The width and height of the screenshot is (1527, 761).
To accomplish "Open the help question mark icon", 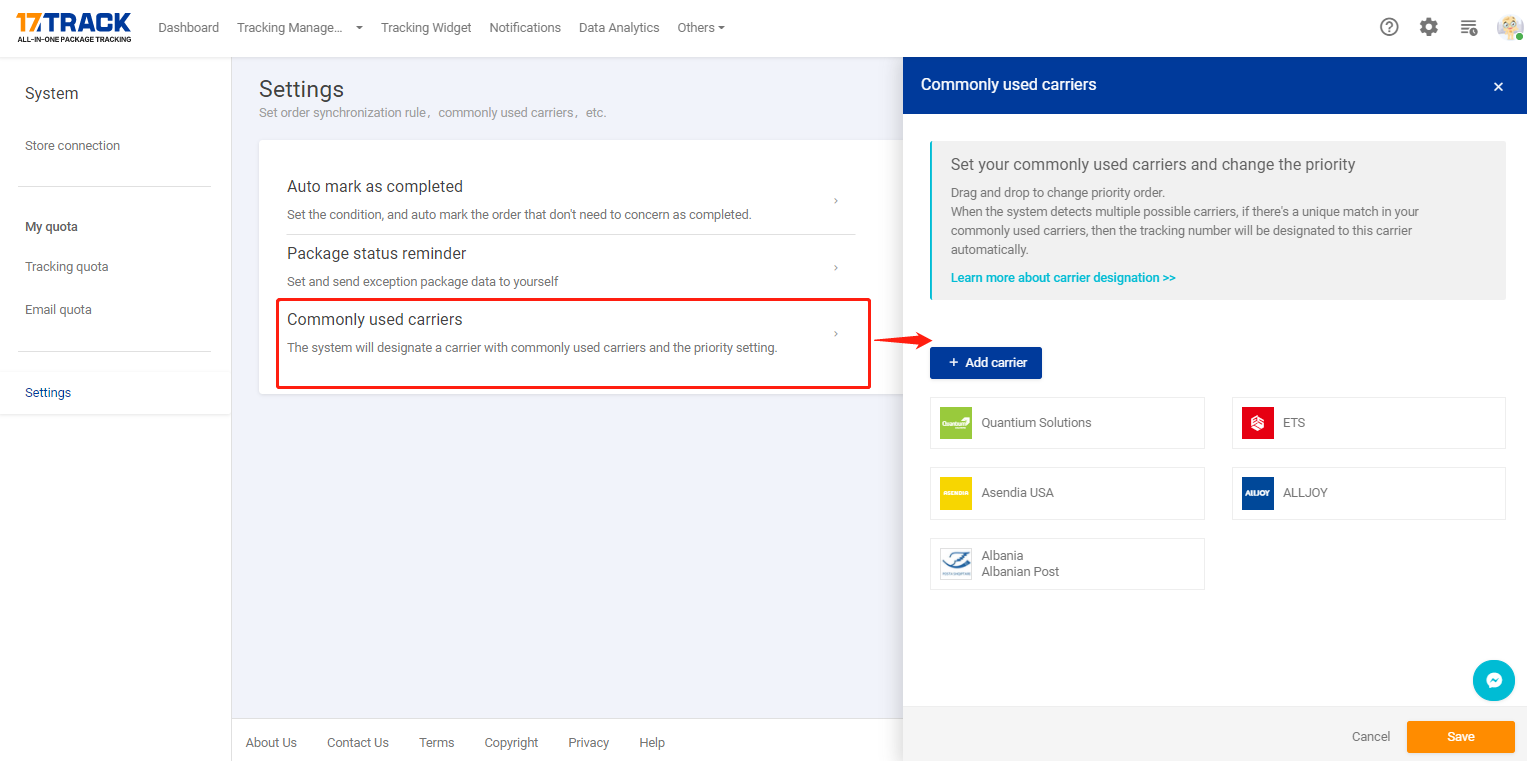I will point(1389,27).
